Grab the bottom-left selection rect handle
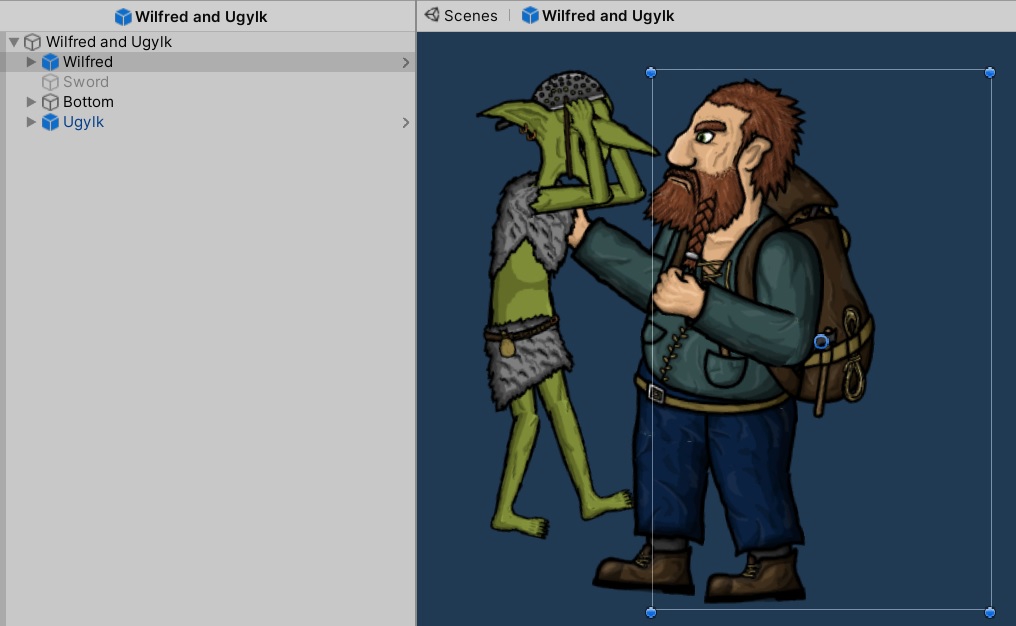The image size is (1016, 626). [x=651, y=612]
